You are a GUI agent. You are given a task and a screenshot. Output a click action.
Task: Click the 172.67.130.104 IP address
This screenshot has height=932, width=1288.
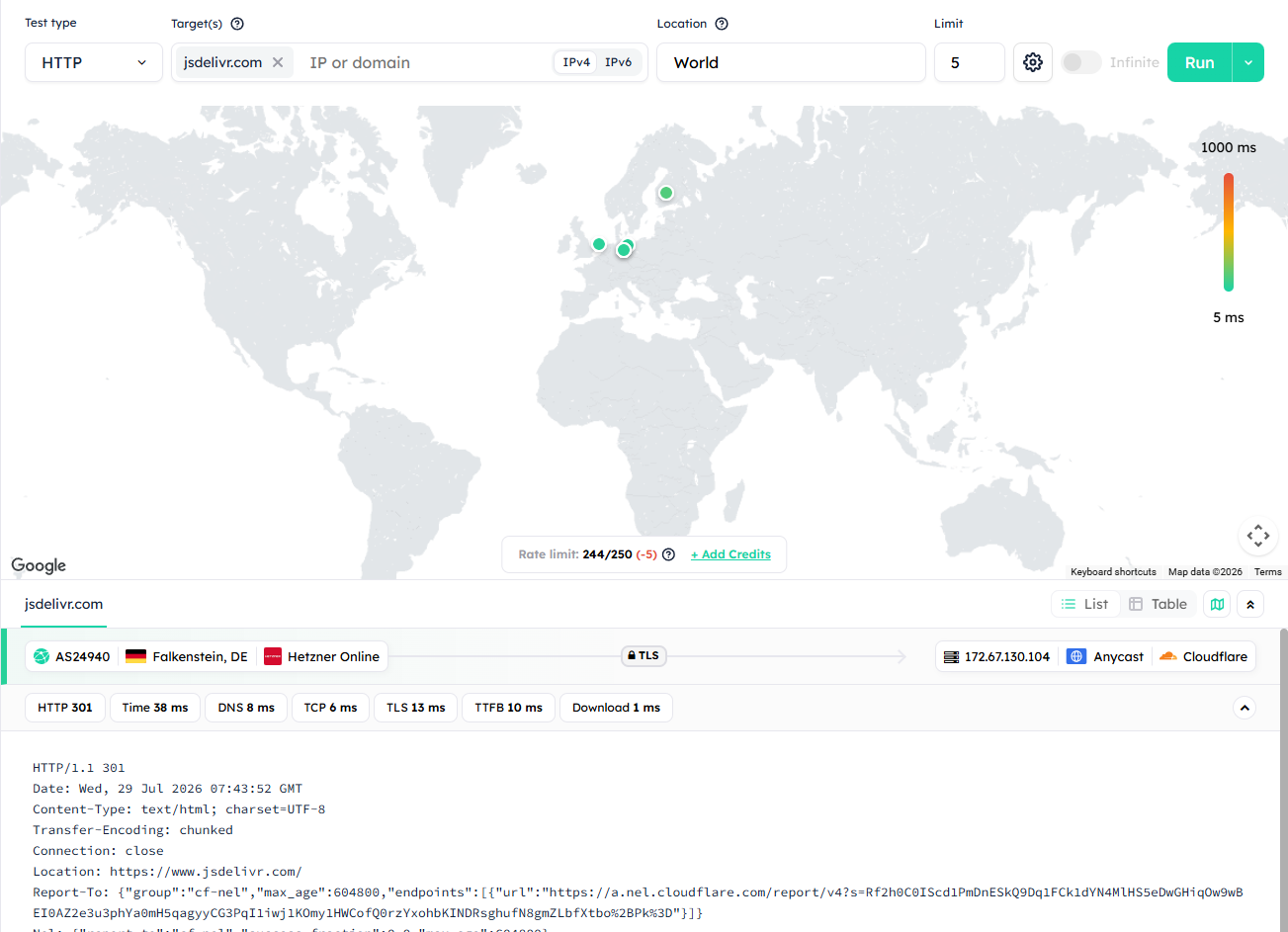[1007, 656]
